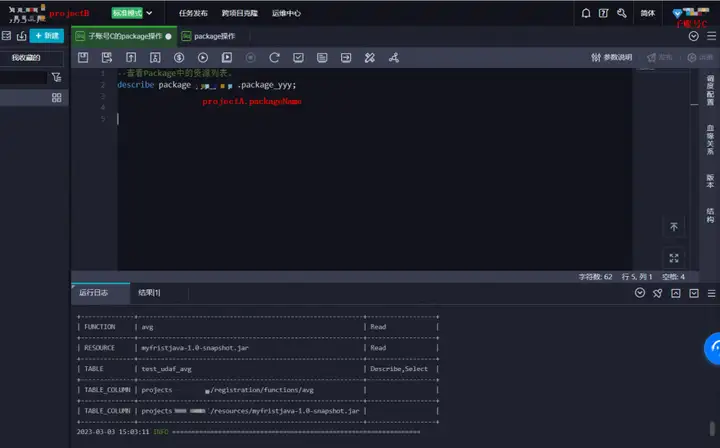Image resolution: width=720 pixels, height=448 pixels.
Task: Switch to the 结果[1] tab
Action: 149,293
